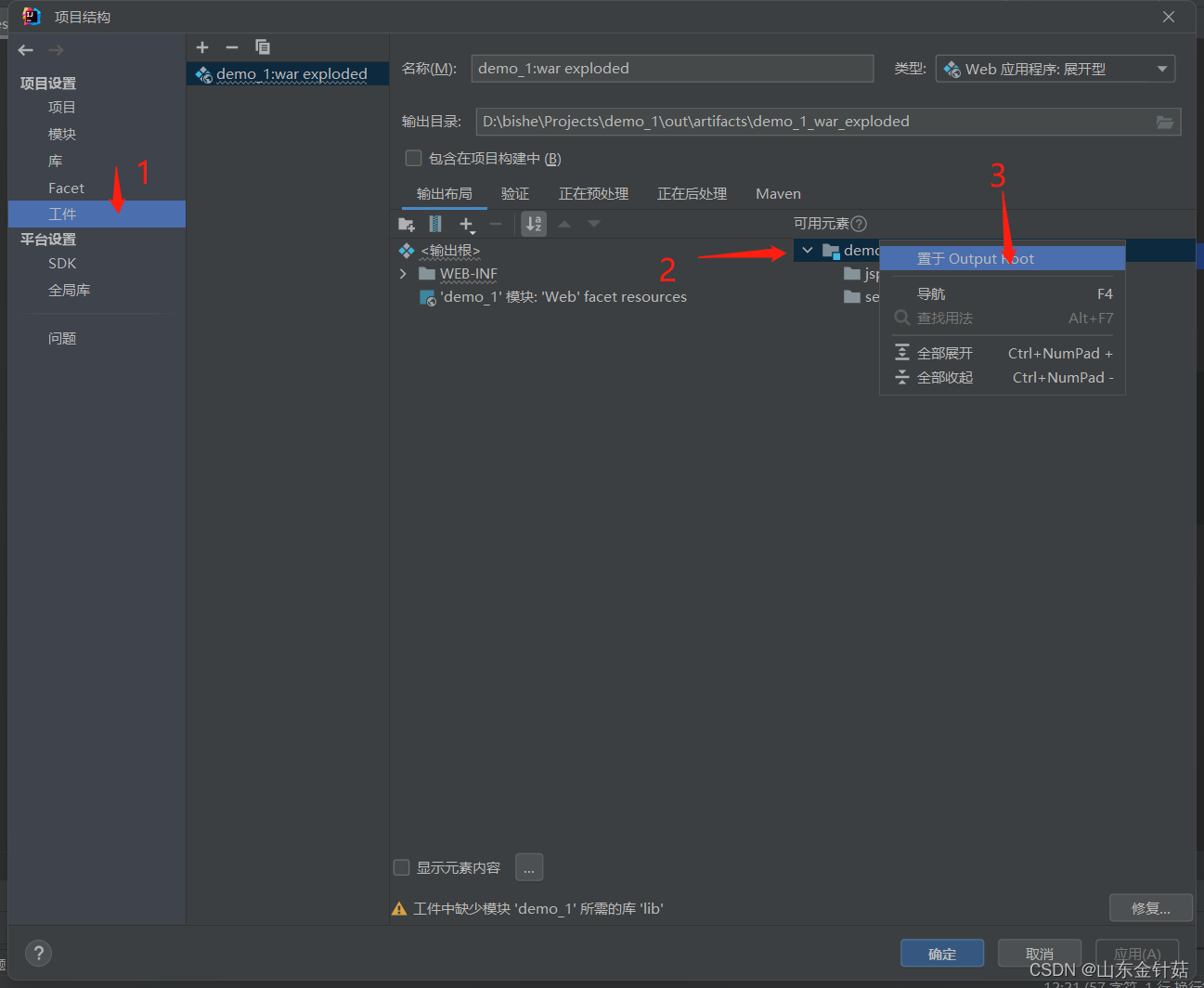Remove element from output layout

click(496, 224)
